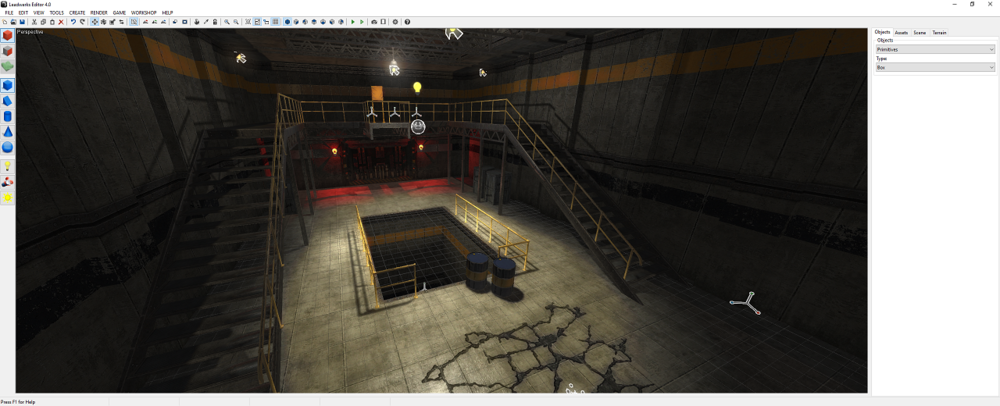Click the Paste clipboard icon
This screenshot has height=406, width=1000.
[x=52, y=22]
